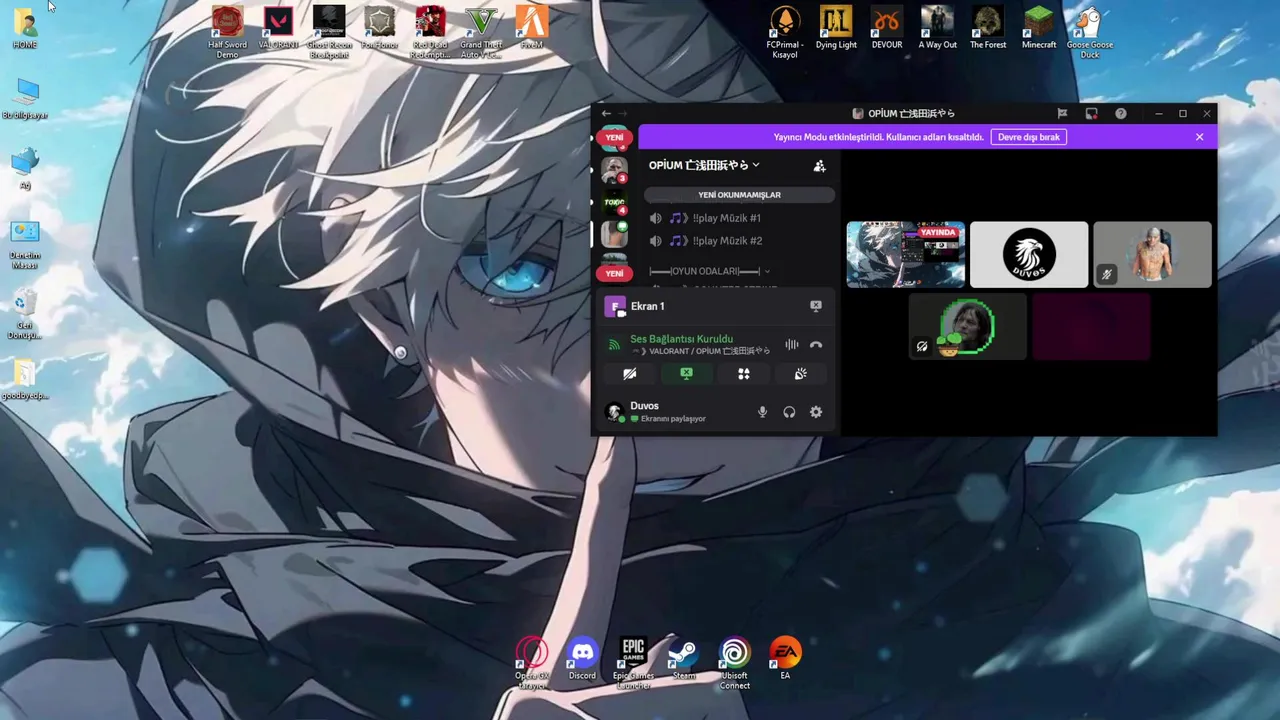
Task: Jump to YENİ OKUNMAMIŞLAR unread bar
Action: [739, 195]
